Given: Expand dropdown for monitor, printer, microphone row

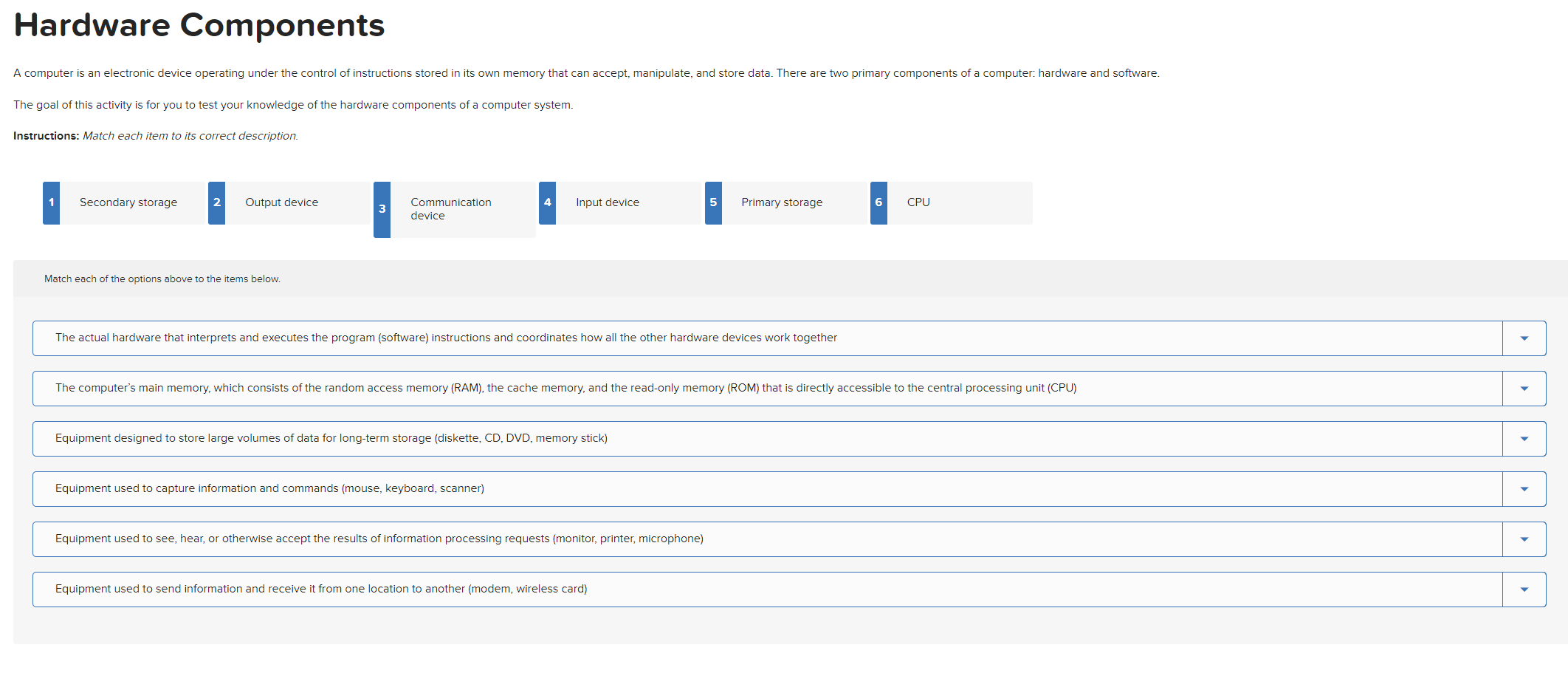Looking at the screenshot, I should pyautogui.click(x=1524, y=539).
